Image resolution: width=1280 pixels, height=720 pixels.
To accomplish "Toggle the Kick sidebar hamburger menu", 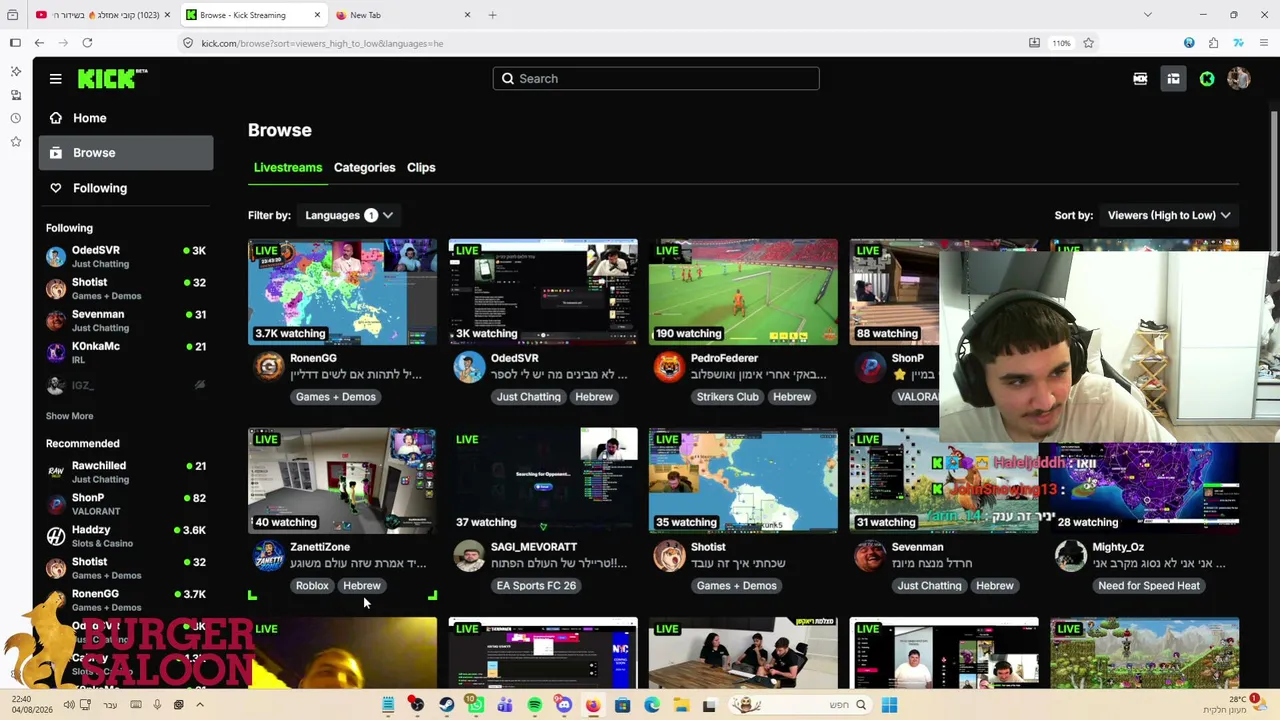I will (x=56, y=79).
